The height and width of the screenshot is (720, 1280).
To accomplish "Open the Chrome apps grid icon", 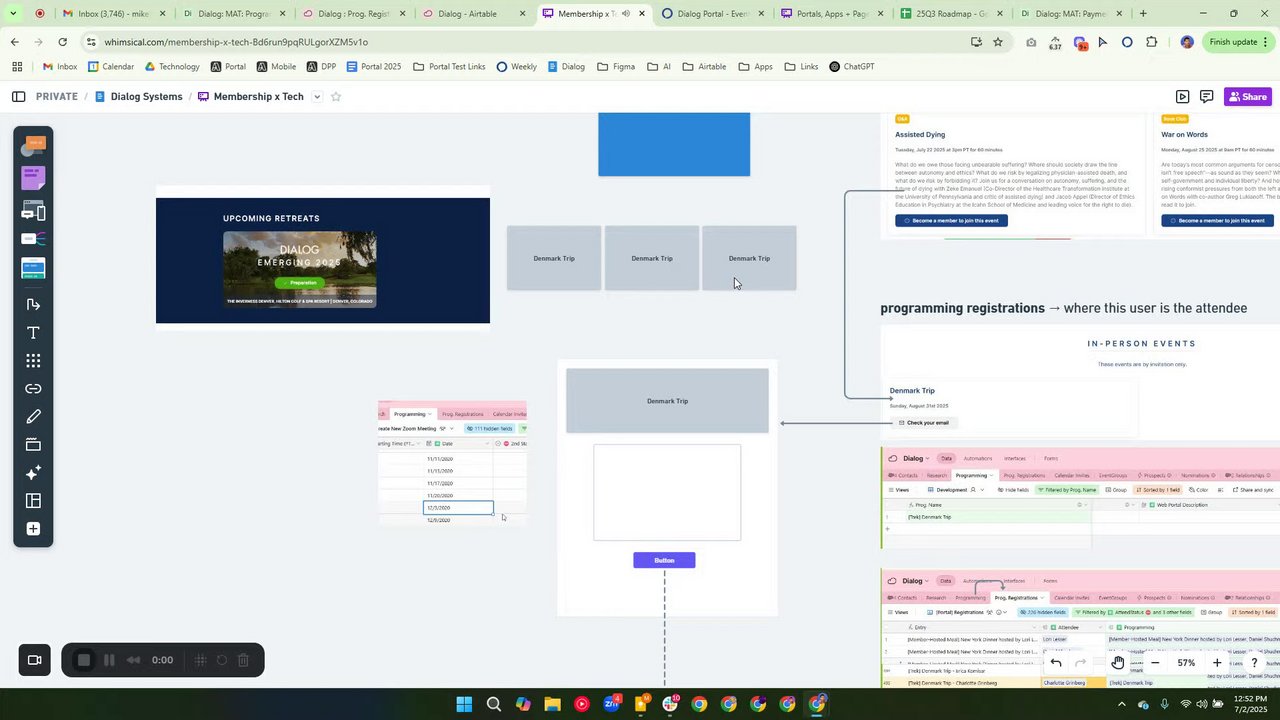I will pos(17,67).
